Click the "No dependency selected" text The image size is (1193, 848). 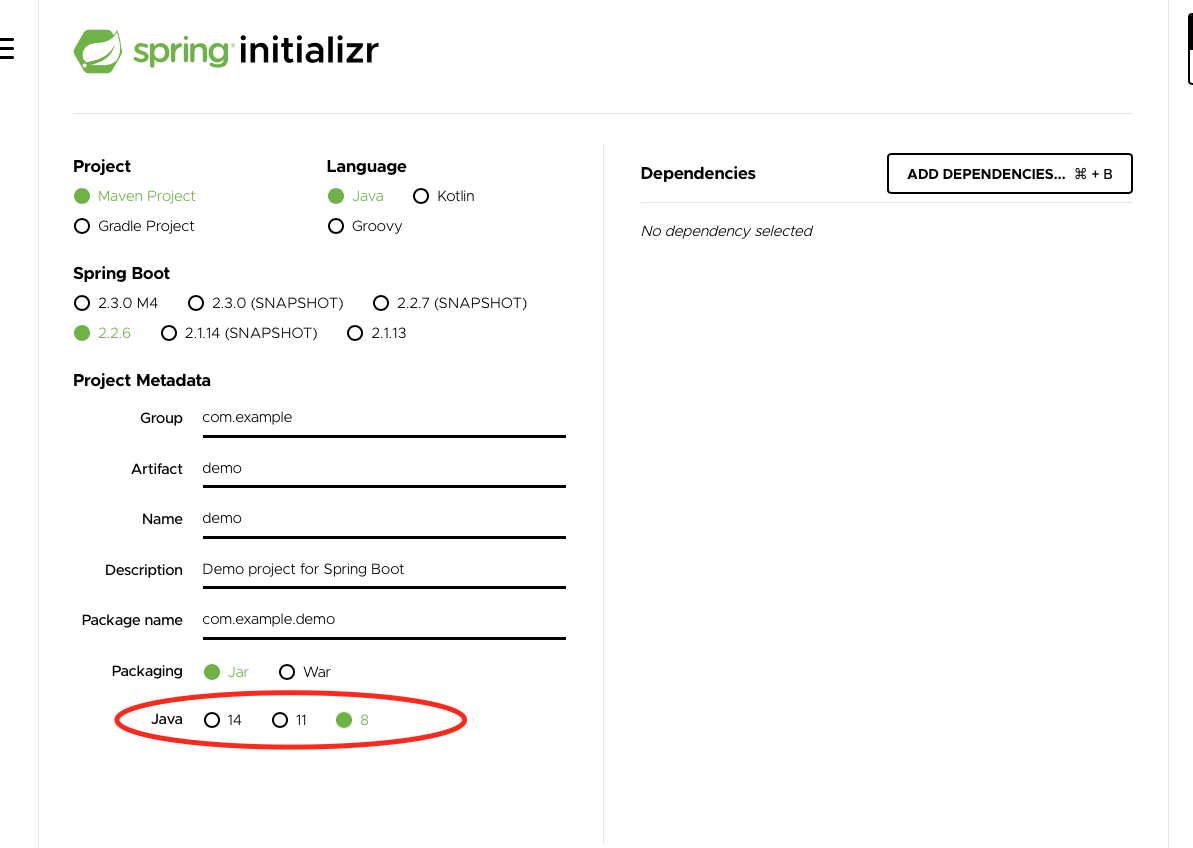(727, 231)
